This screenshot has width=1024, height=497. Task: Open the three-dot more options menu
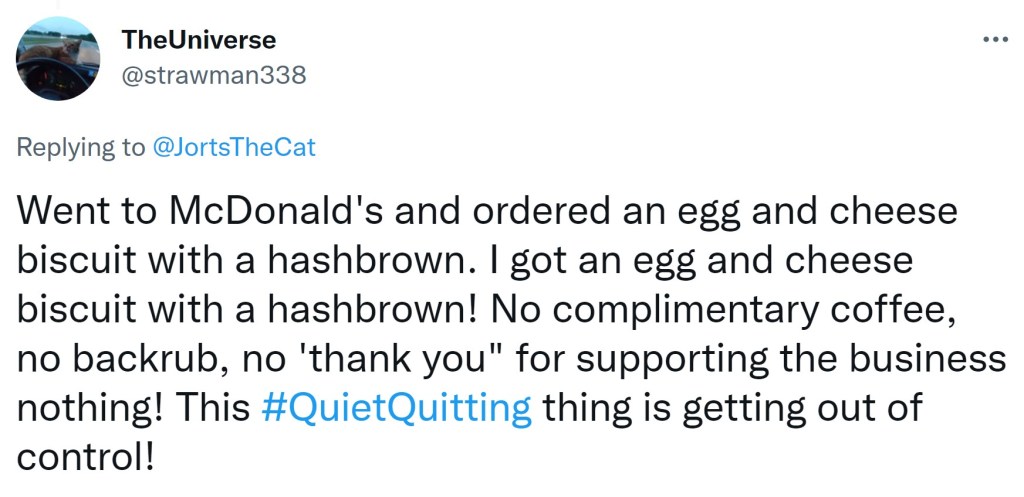tap(995, 40)
